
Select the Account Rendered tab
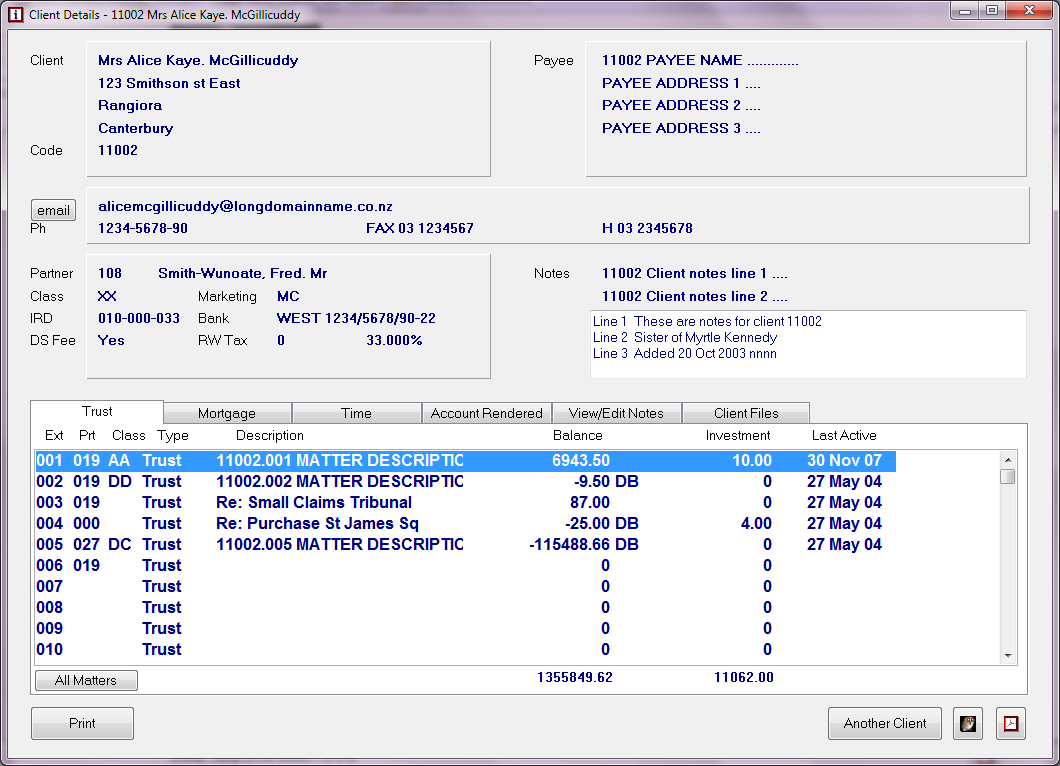coord(486,413)
